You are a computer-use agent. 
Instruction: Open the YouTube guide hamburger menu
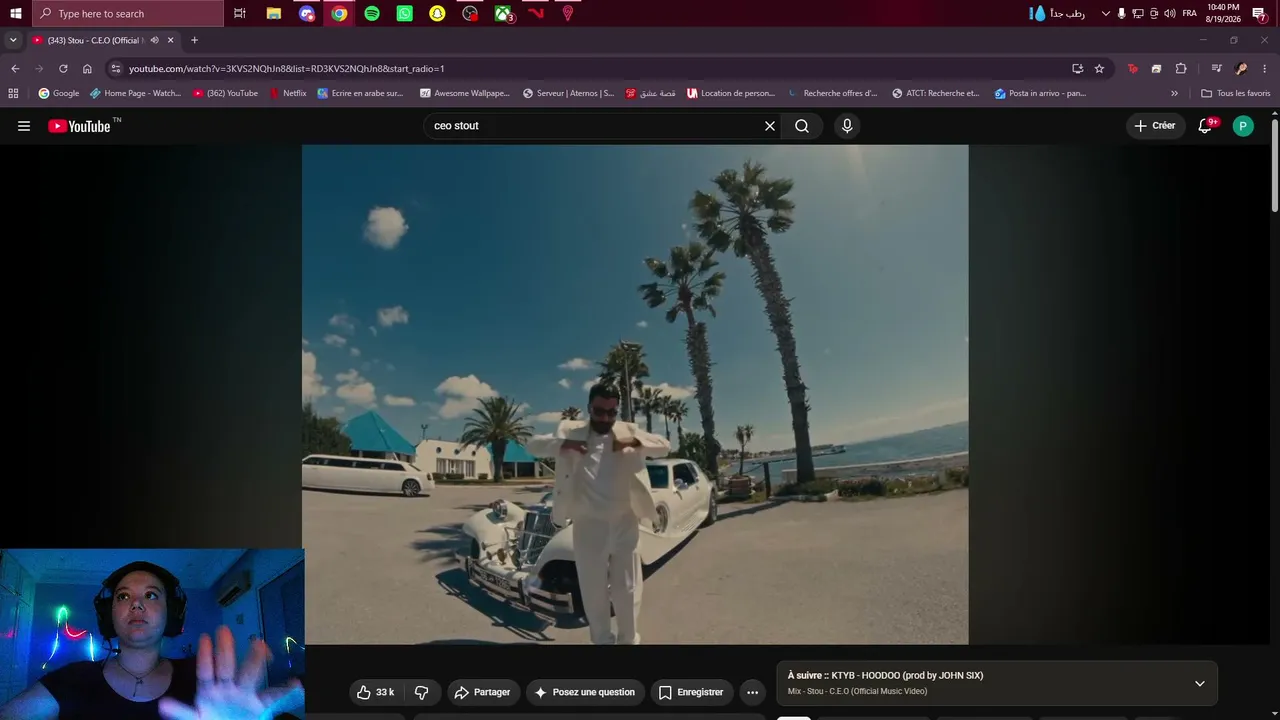pyautogui.click(x=24, y=126)
